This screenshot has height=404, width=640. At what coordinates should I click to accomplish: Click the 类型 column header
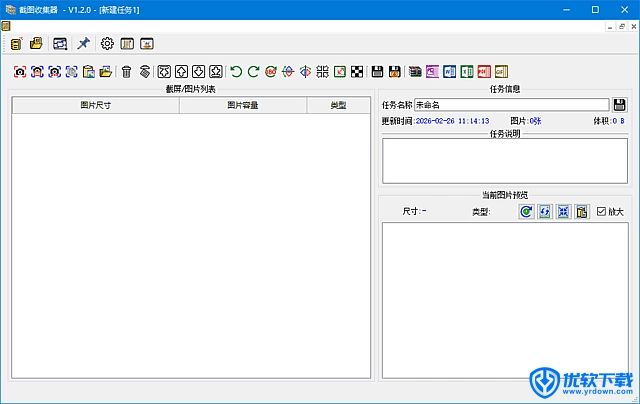pyautogui.click(x=338, y=105)
